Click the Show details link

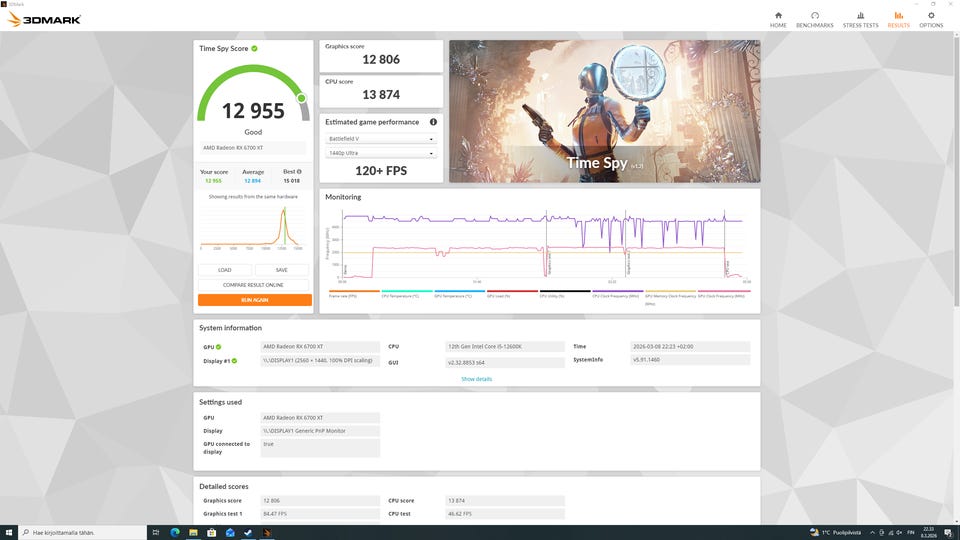coord(476,379)
